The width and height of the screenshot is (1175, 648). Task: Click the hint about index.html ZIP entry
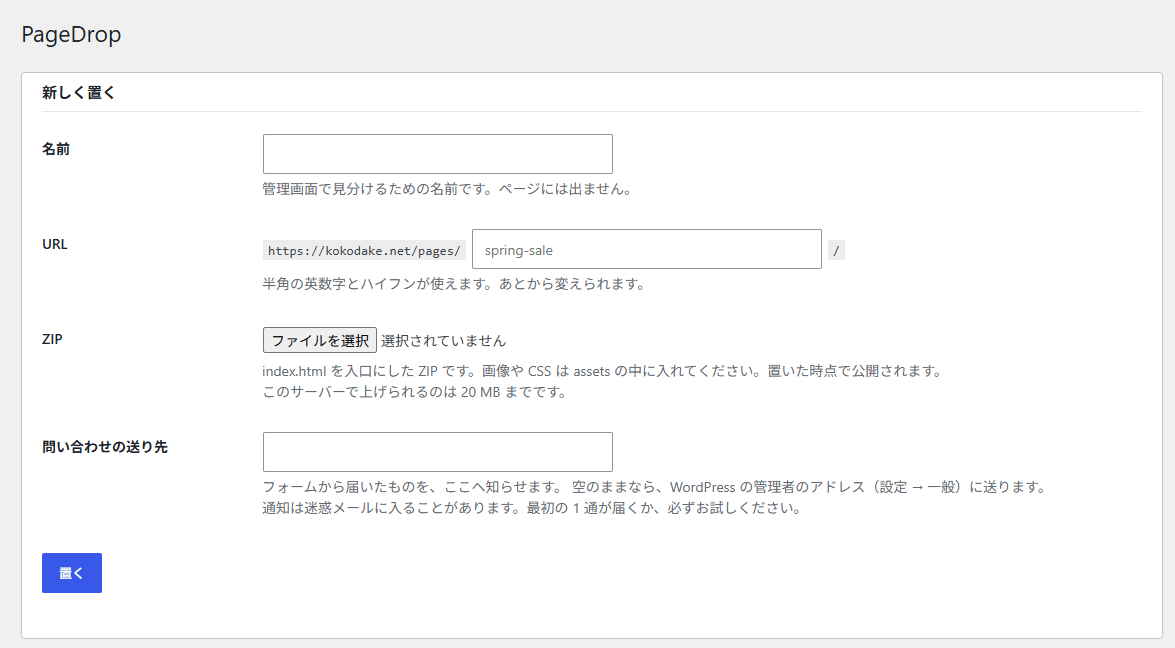[604, 371]
